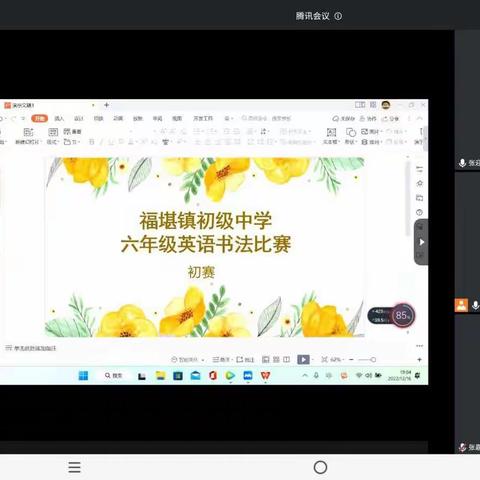
Task: Click the new slide icon in ribbon
Action: click(28, 132)
